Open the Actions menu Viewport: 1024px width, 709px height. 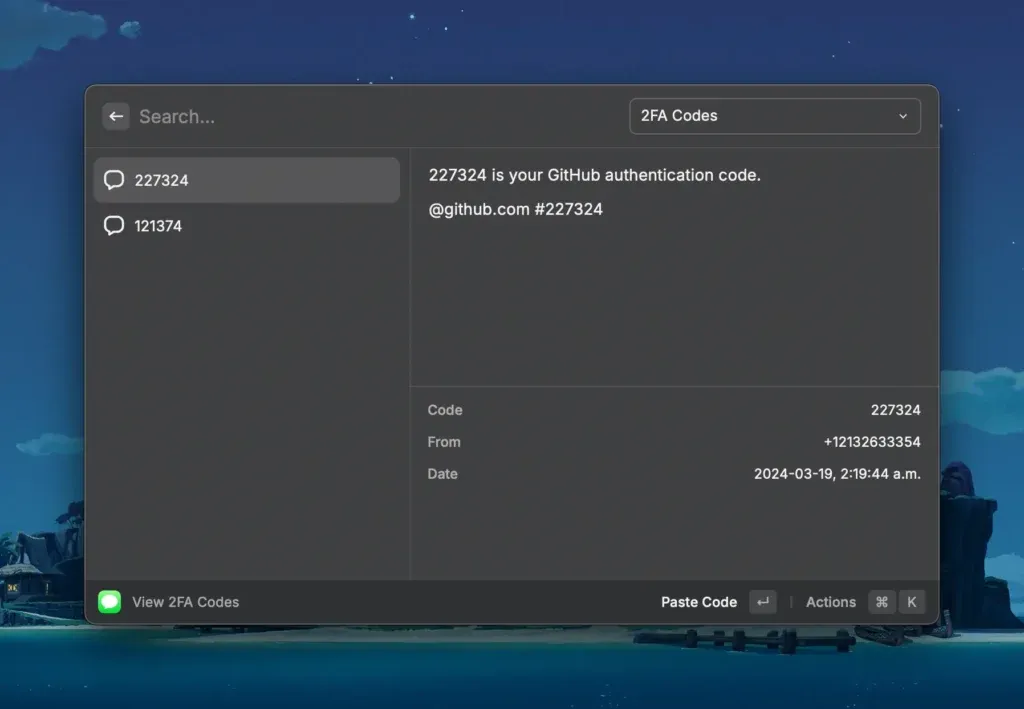[x=831, y=602]
